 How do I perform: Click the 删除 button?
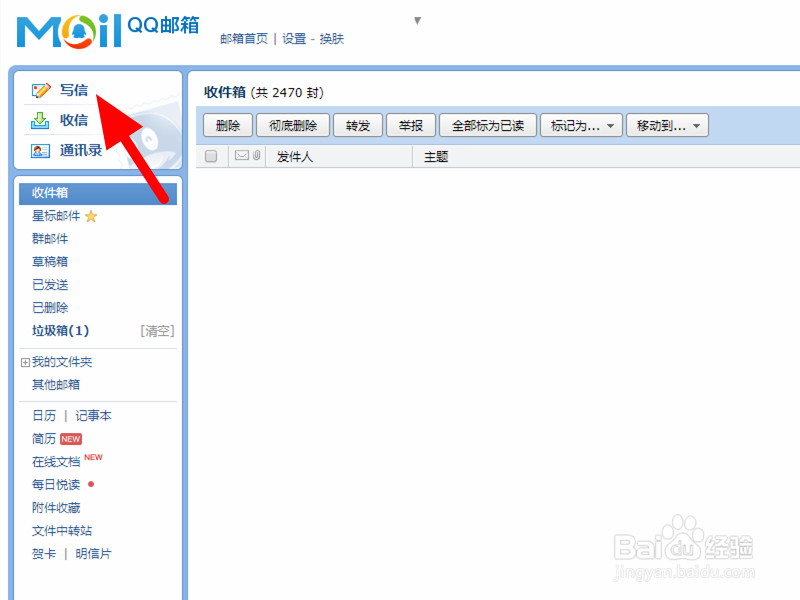click(x=228, y=126)
